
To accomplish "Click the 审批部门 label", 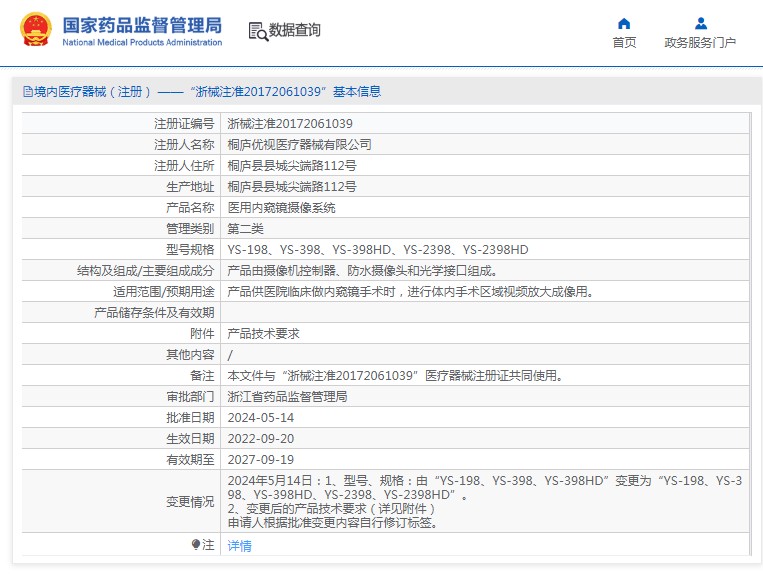I will click(x=190, y=396).
